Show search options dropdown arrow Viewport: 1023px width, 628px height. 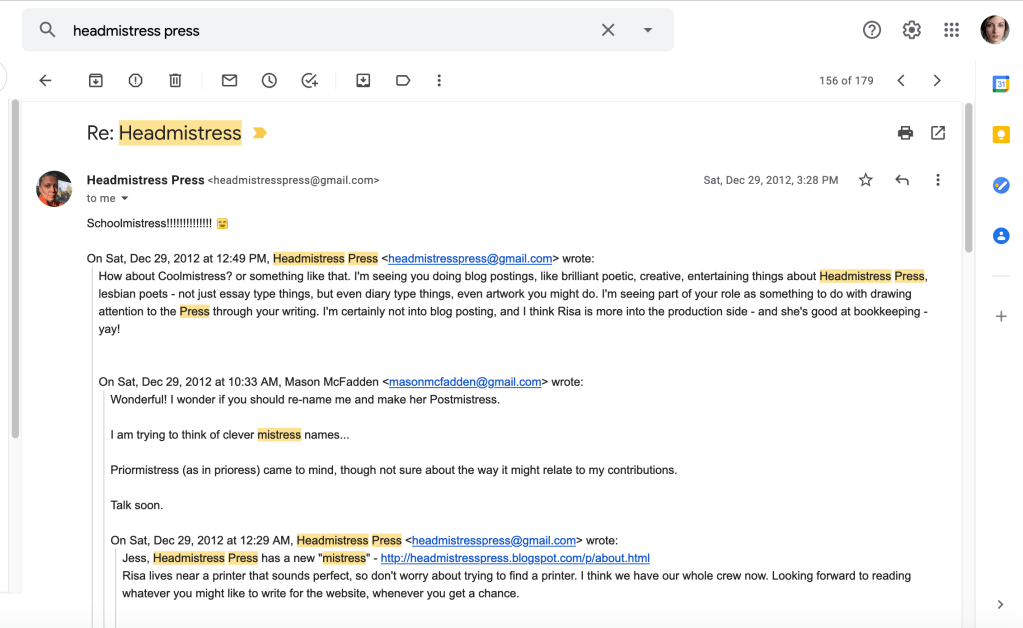click(648, 30)
